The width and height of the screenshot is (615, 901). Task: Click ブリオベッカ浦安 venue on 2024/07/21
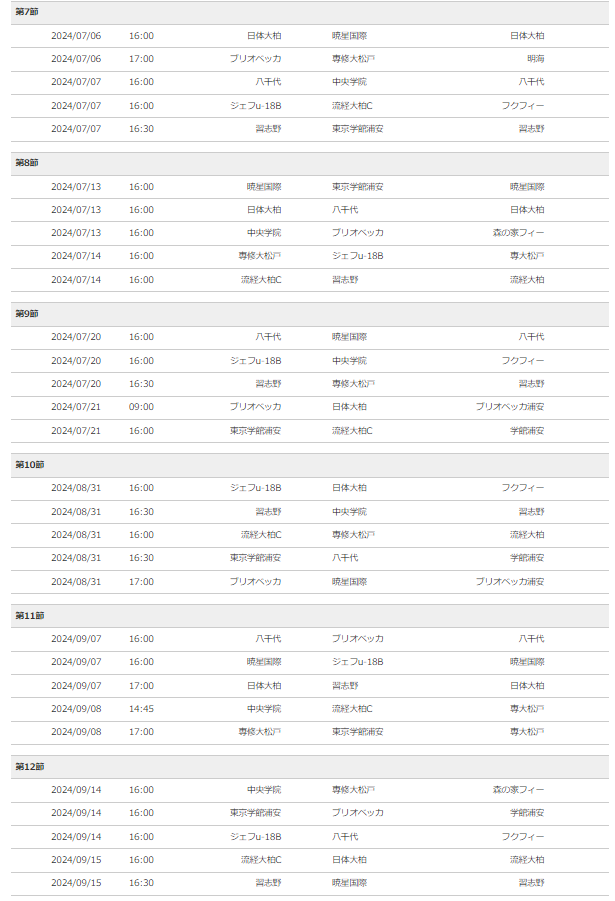(x=509, y=407)
